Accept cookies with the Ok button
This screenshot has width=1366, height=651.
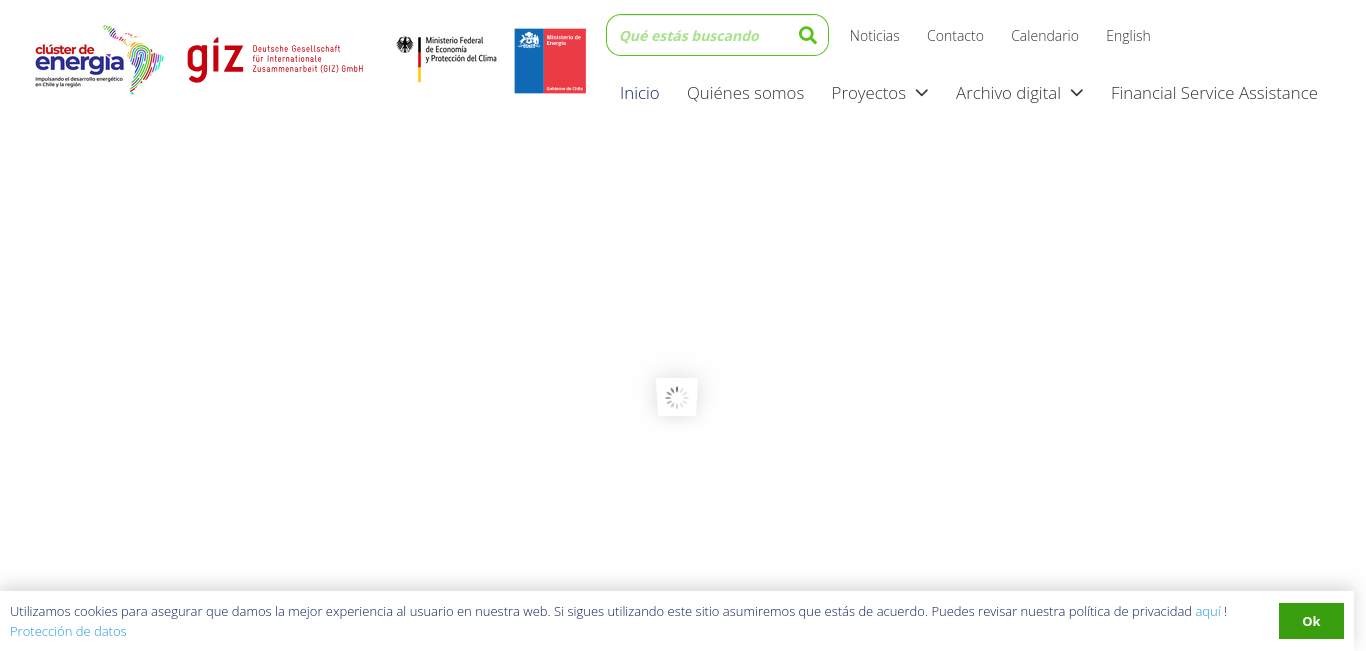[1311, 621]
